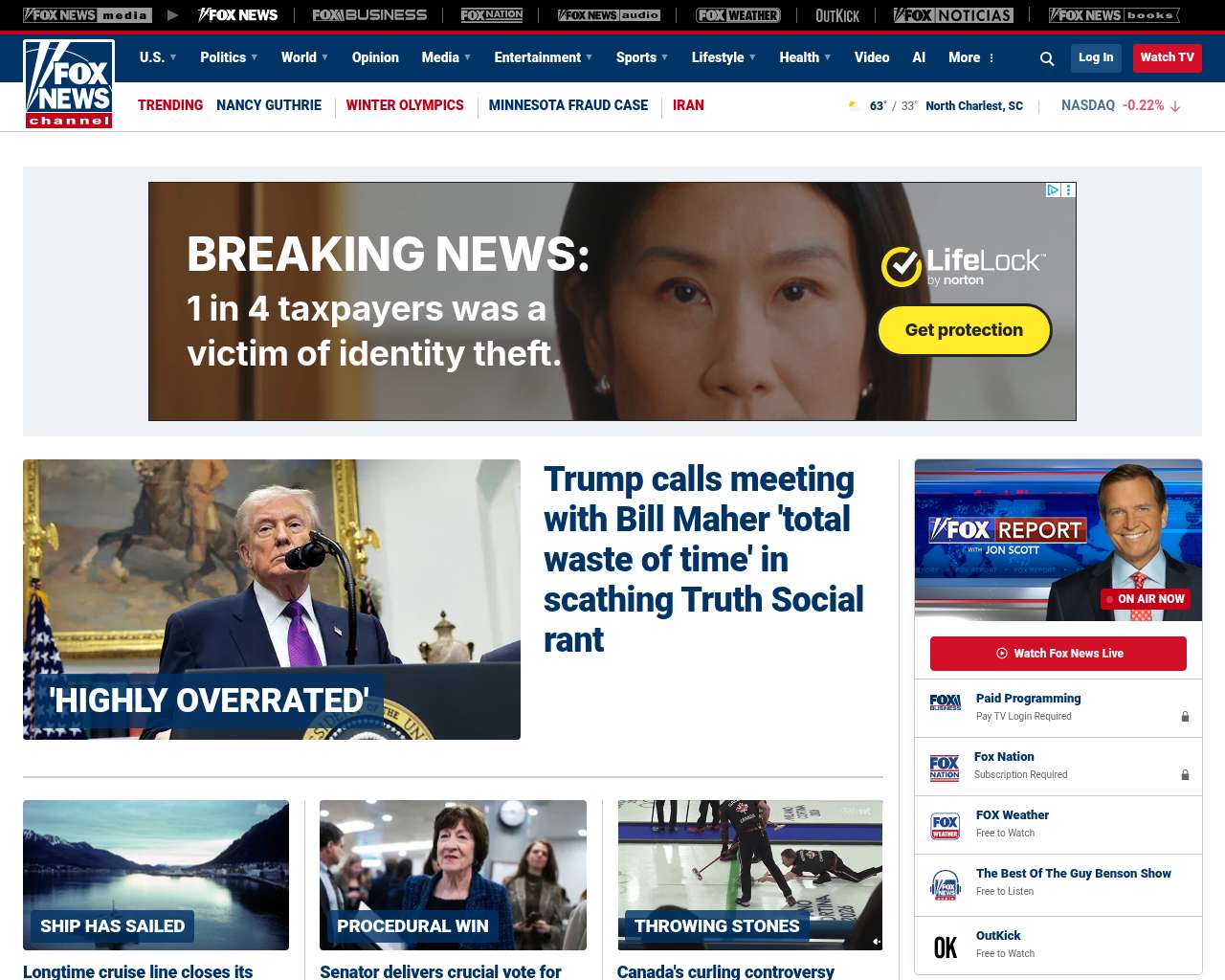Click the Fox Business logo in top bar

pos(369,15)
